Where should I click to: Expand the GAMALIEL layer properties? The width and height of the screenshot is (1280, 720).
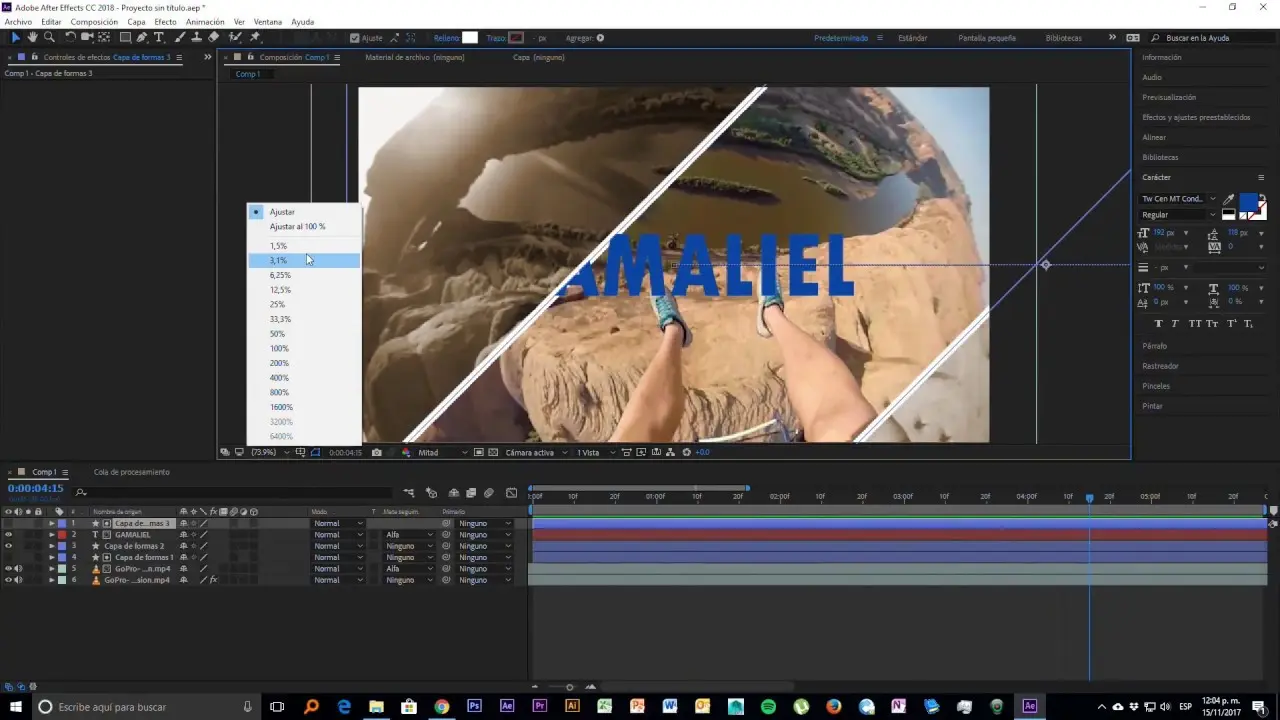(52, 535)
